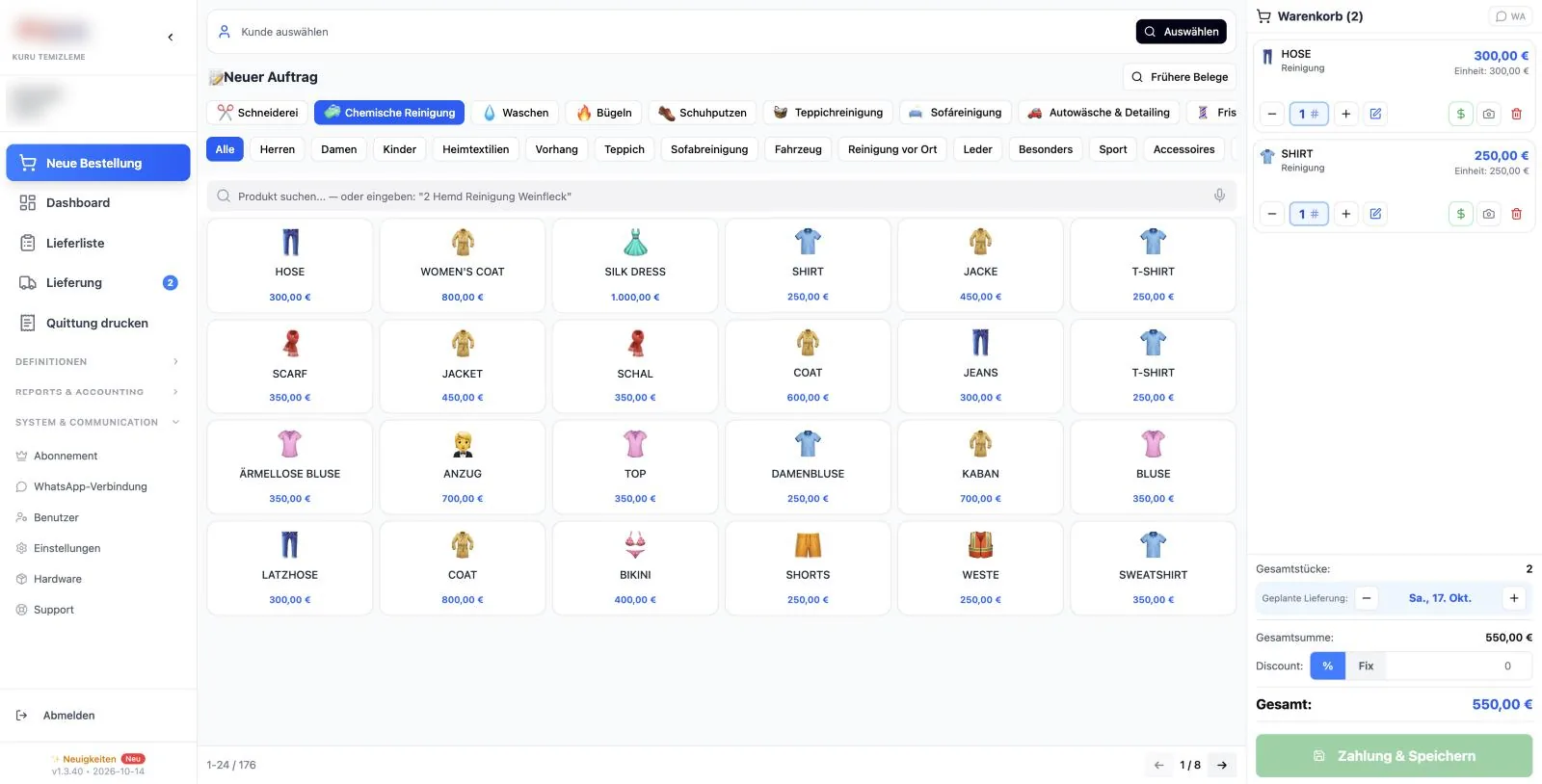Select Fix discount mode
Screen dimensions: 1542x784
(1366, 666)
